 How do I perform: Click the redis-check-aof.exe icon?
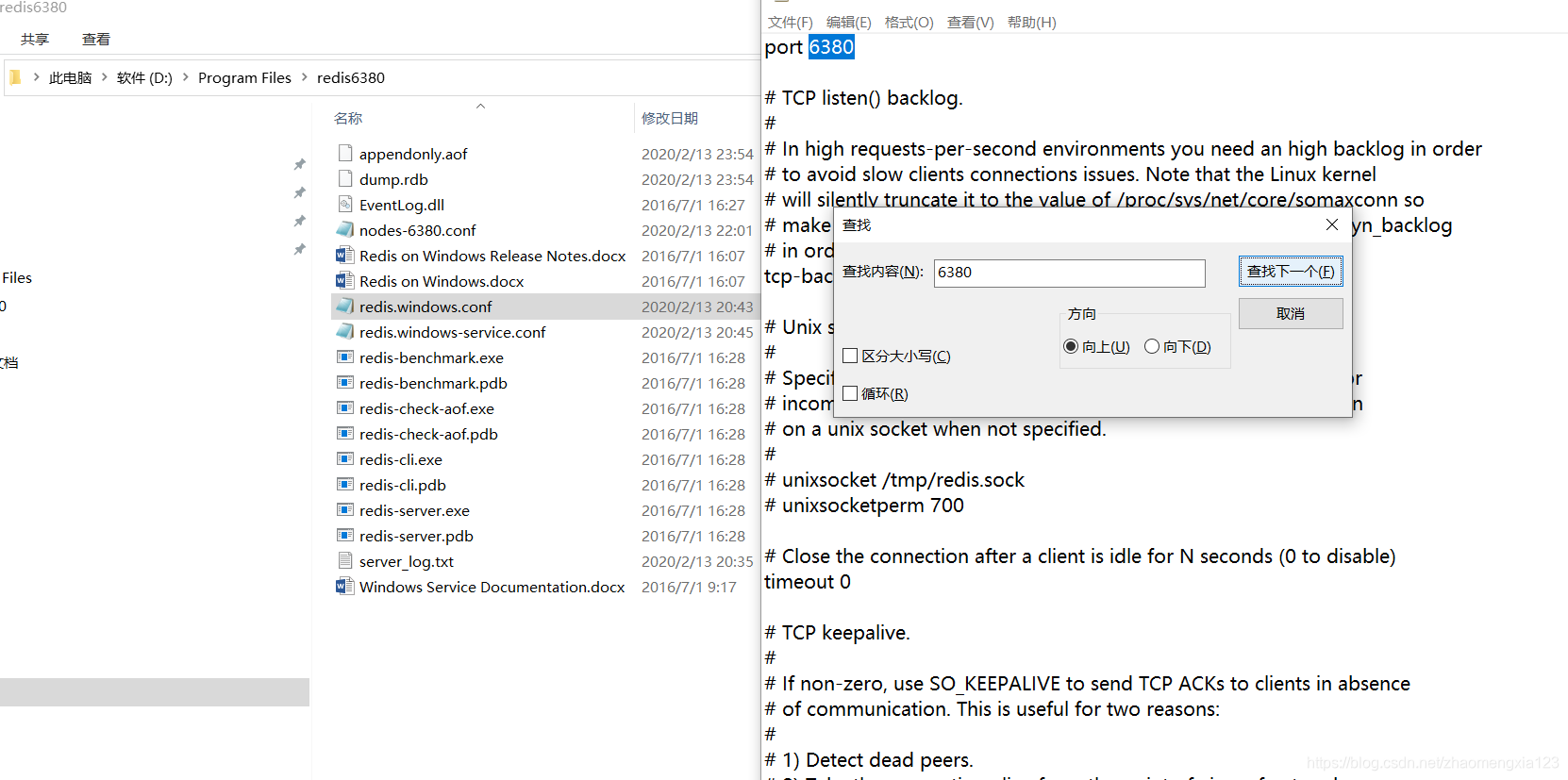(345, 407)
